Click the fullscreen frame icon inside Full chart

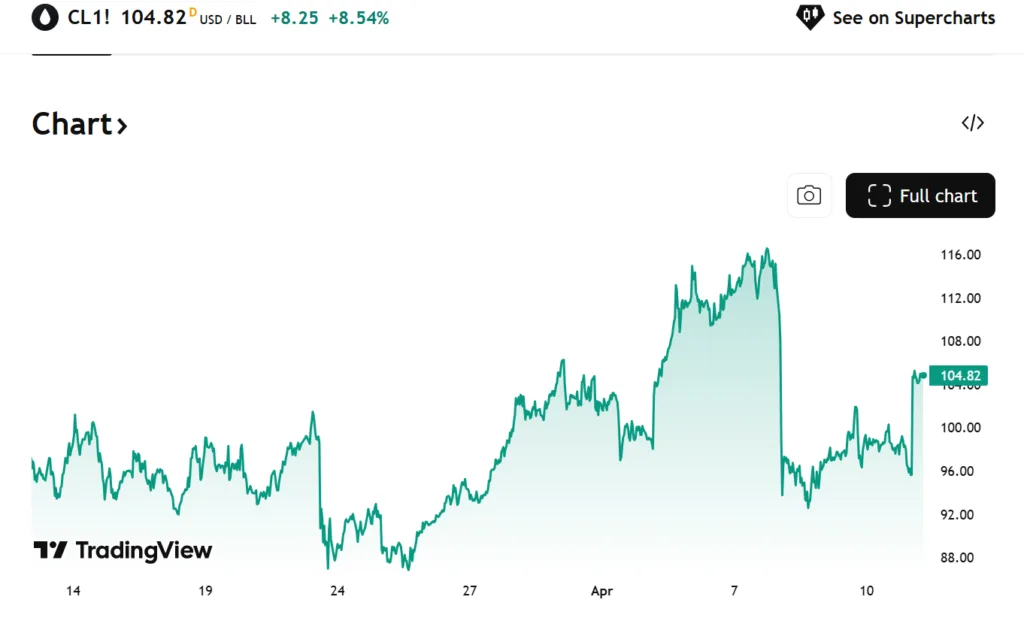(878, 195)
